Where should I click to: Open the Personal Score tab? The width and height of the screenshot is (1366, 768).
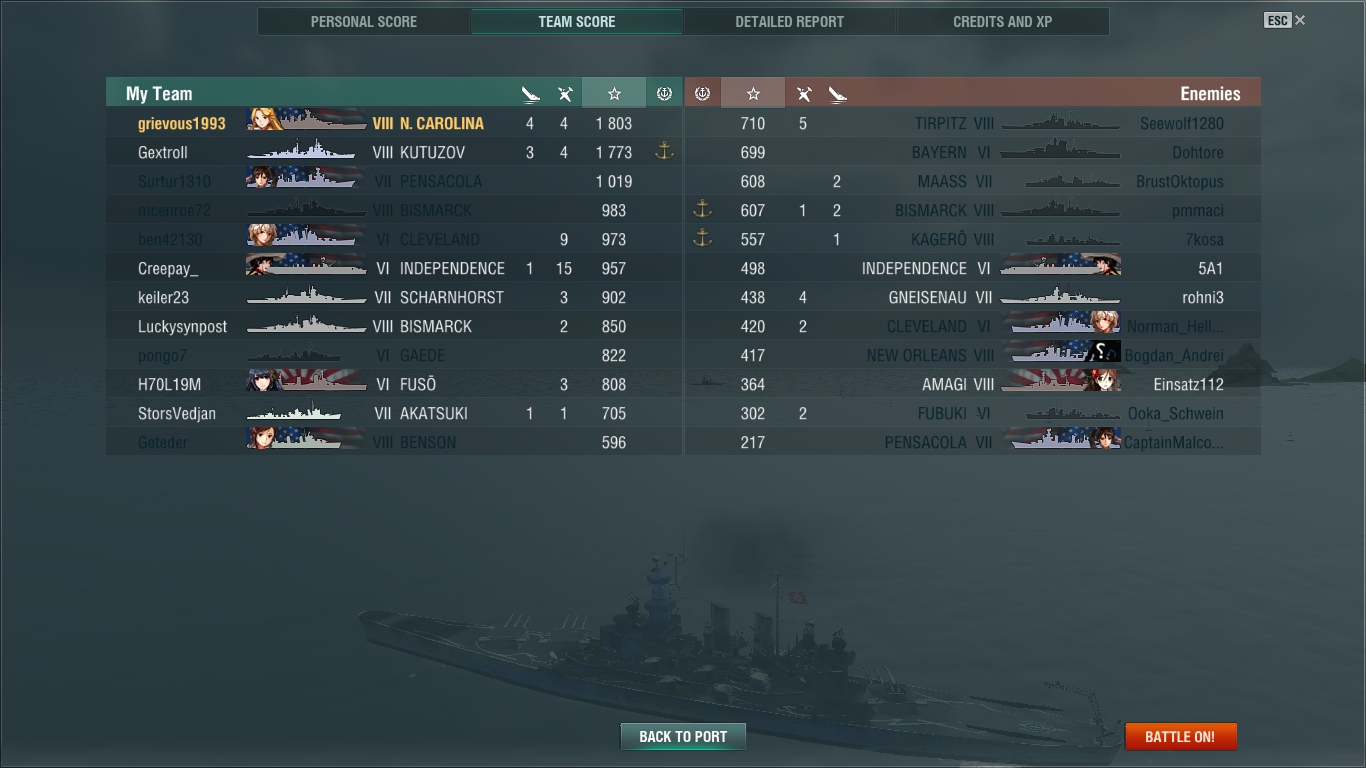pyautogui.click(x=364, y=21)
